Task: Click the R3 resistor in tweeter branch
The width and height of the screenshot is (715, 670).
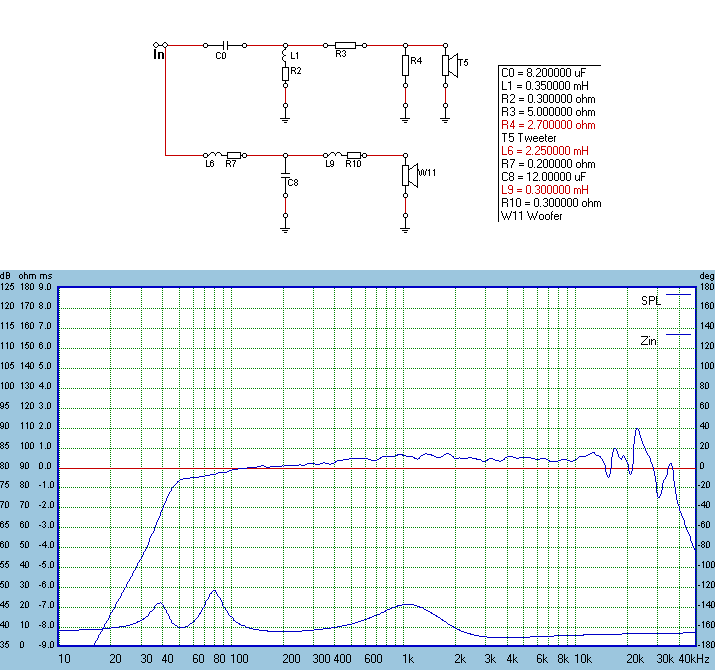Action: click(x=344, y=45)
